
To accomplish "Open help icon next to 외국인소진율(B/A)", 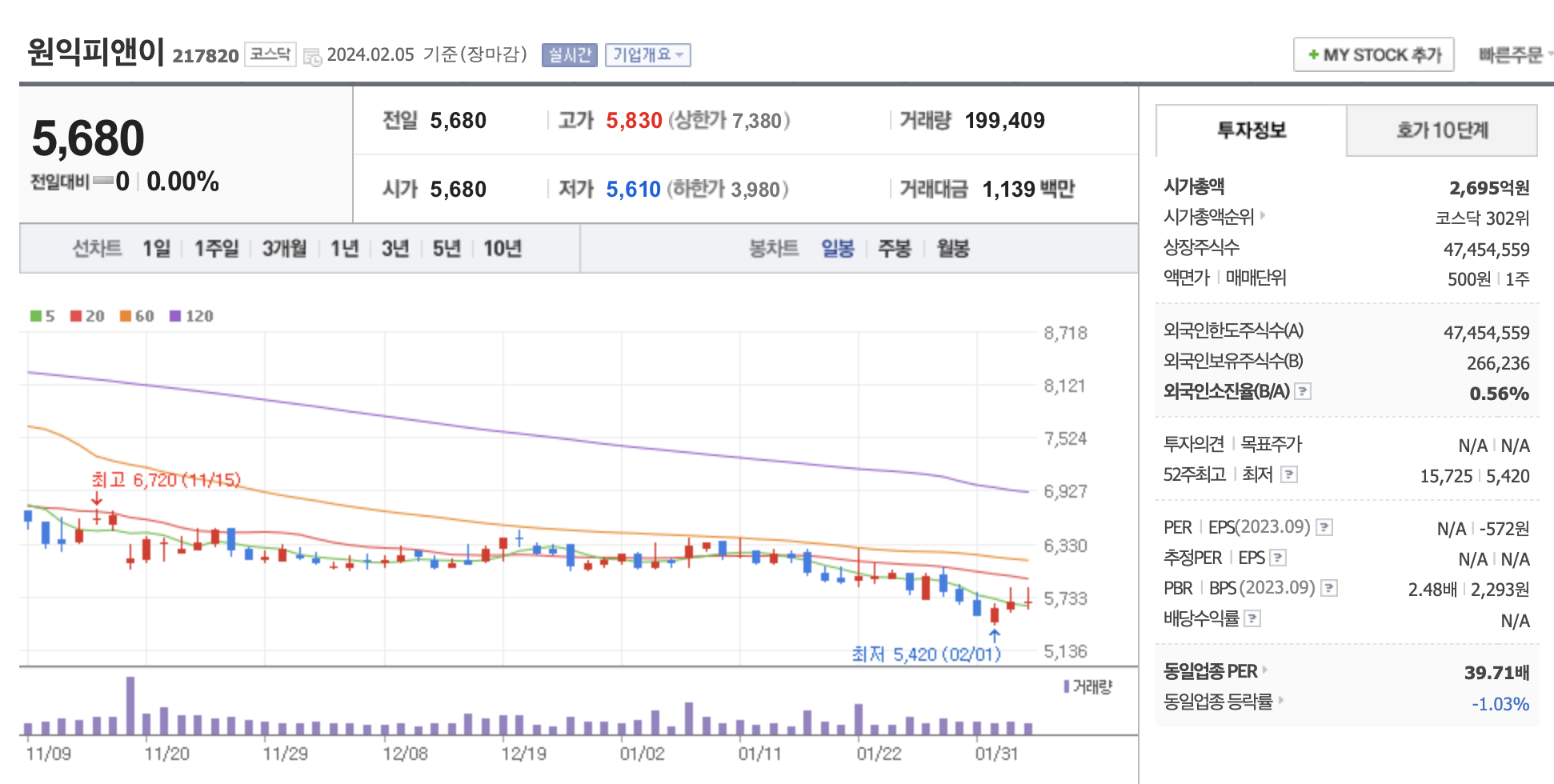I will tap(1303, 391).
